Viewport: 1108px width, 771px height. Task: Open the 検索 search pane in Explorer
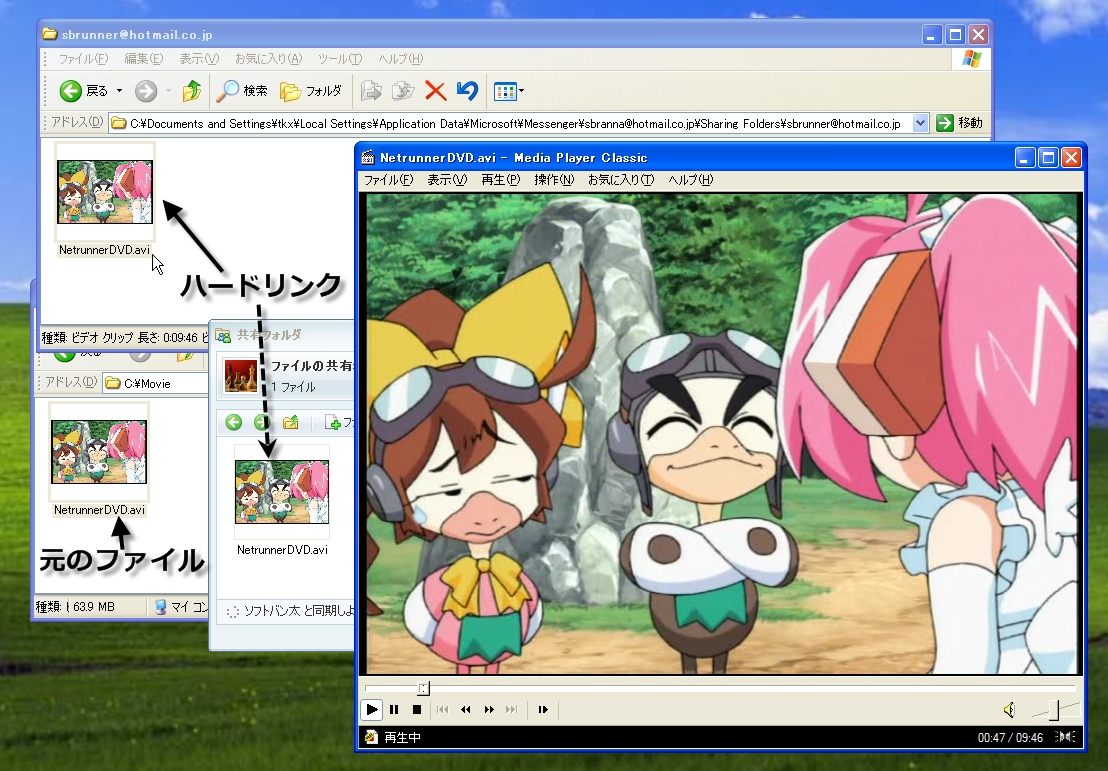(242, 90)
